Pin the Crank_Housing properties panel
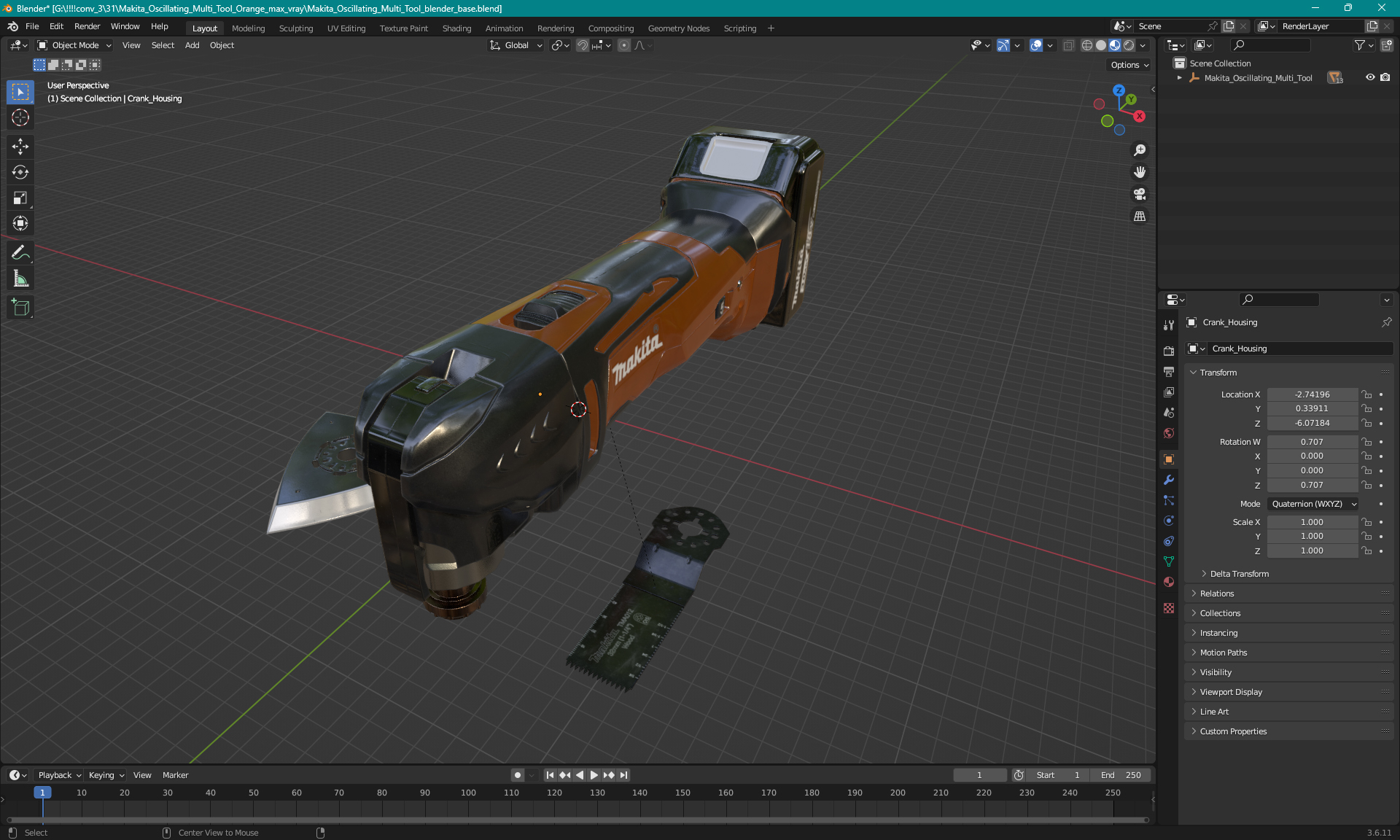The width and height of the screenshot is (1400, 840). coord(1386,322)
